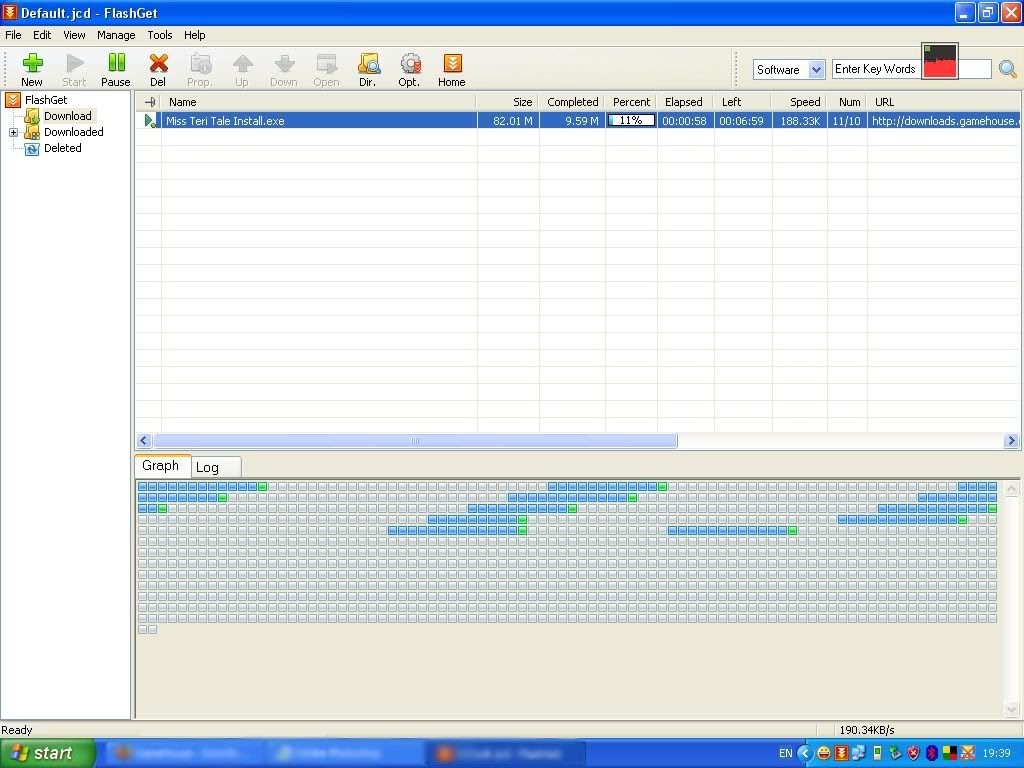This screenshot has height=768, width=1024.
Task: Click the 82.01 M size cell
Action: point(509,121)
